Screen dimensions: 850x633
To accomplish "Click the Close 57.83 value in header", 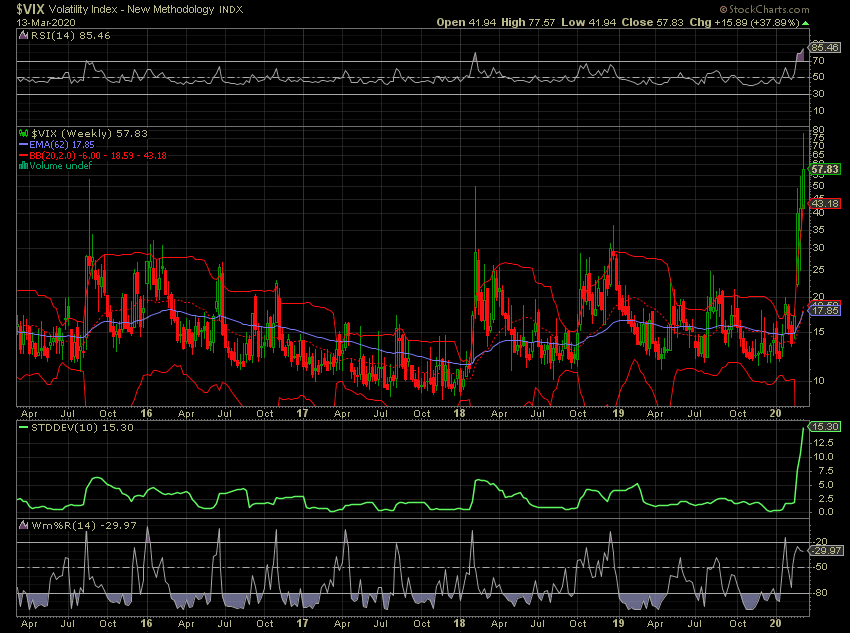I will (653, 22).
